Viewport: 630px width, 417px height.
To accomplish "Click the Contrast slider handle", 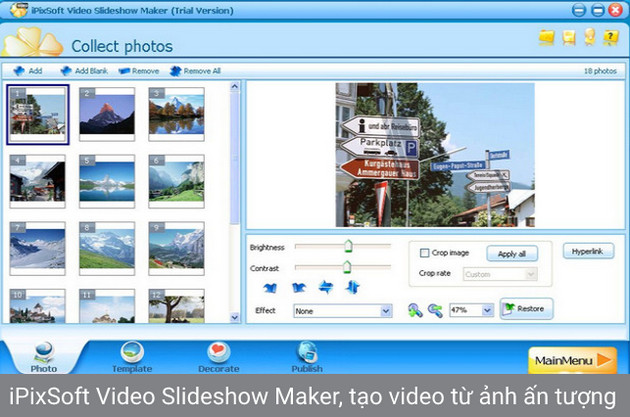I will tap(347, 267).
